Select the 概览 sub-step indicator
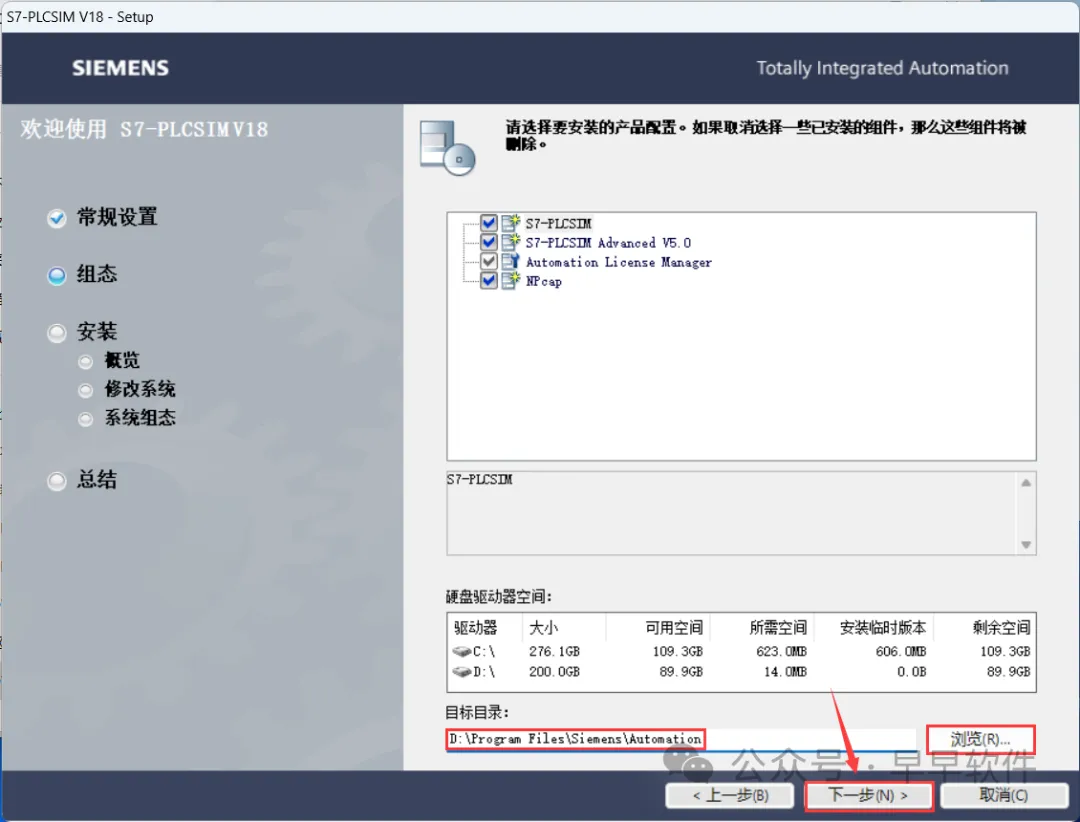The width and height of the screenshot is (1080, 822). coord(85,362)
